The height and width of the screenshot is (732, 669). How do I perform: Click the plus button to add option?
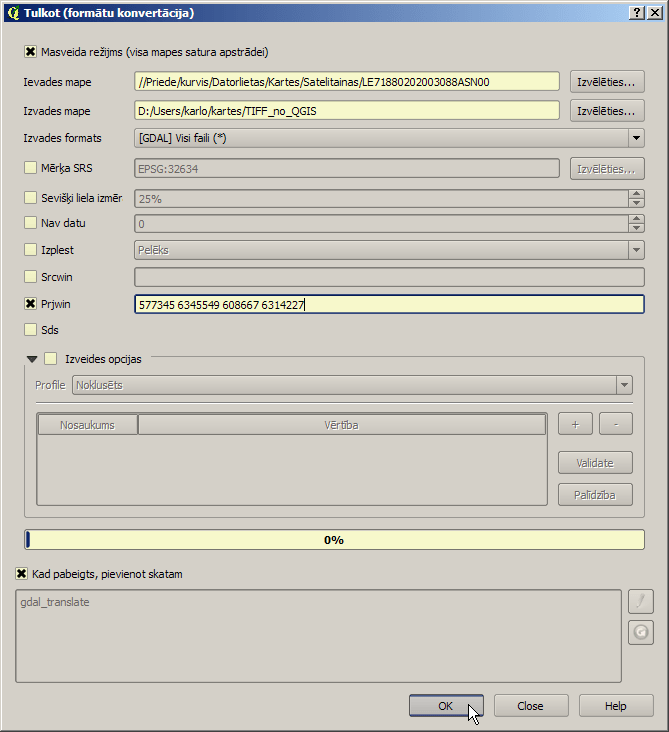click(575, 424)
